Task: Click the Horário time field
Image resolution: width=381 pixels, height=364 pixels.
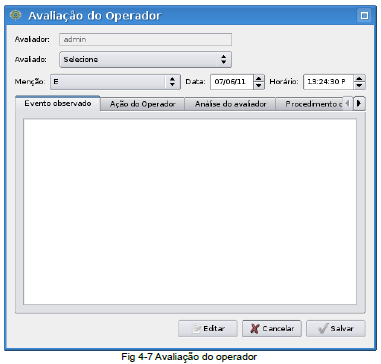Action: coord(328,82)
